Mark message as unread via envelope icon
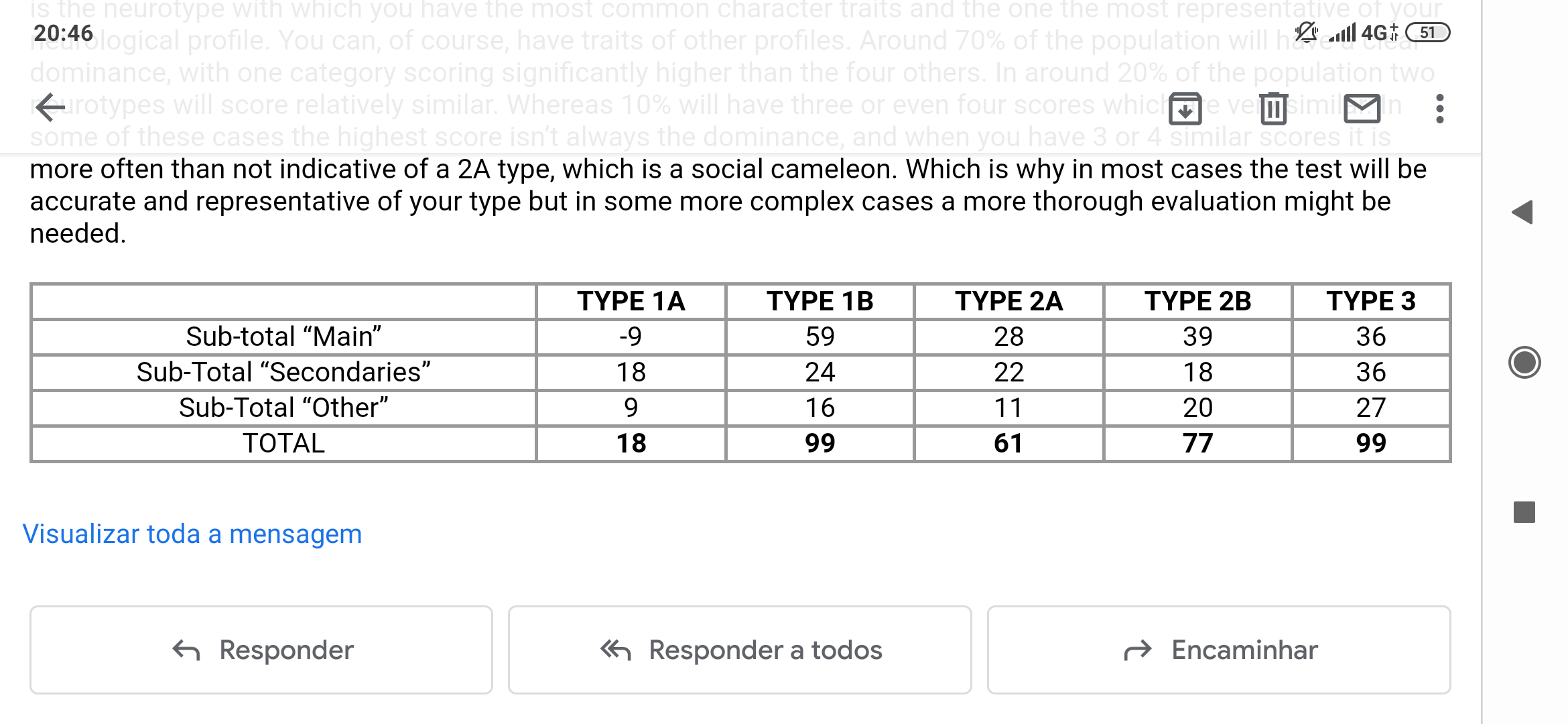 [1362, 109]
